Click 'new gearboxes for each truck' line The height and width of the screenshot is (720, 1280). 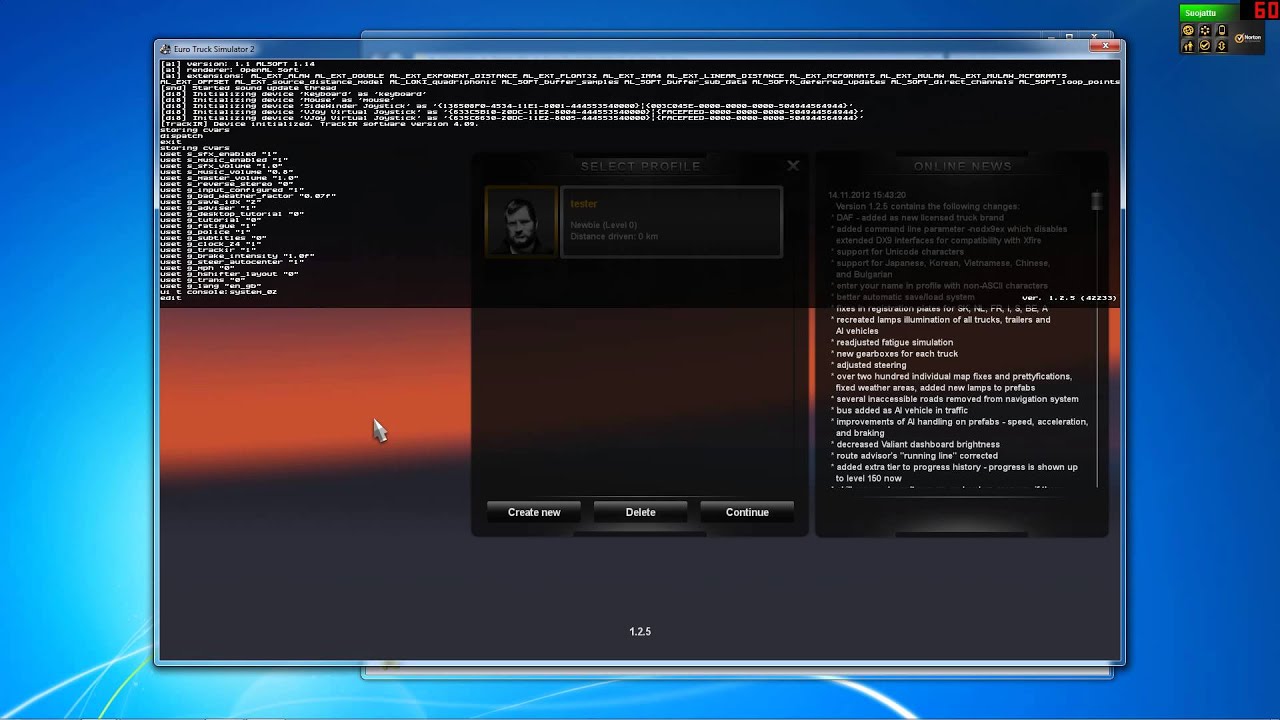pyautogui.click(x=894, y=354)
